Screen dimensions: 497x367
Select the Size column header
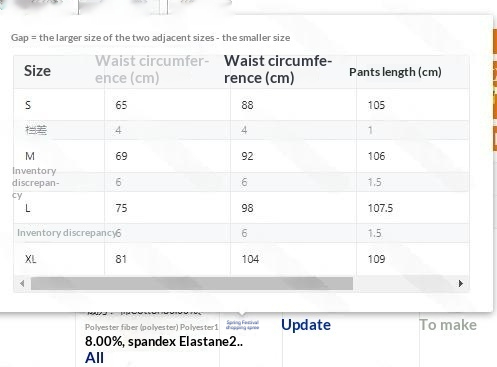pos(37,71)
